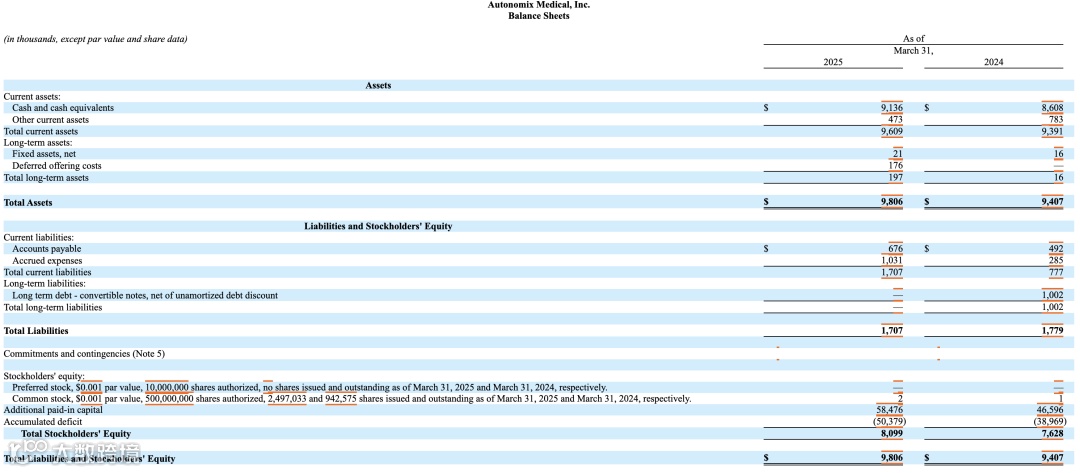
Task: Click the 'Cash and cash equivalents' row label
Action: tap(63, 108)
